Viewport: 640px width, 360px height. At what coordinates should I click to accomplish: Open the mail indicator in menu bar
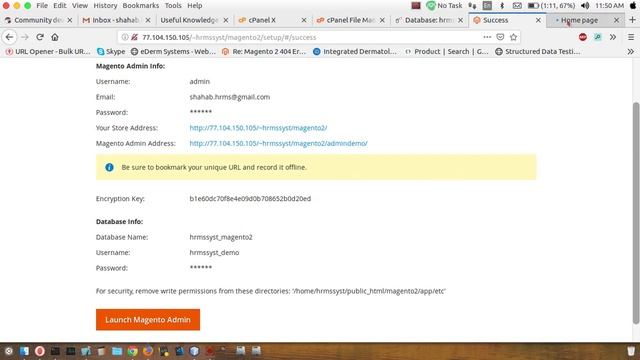tap(517, 6)
